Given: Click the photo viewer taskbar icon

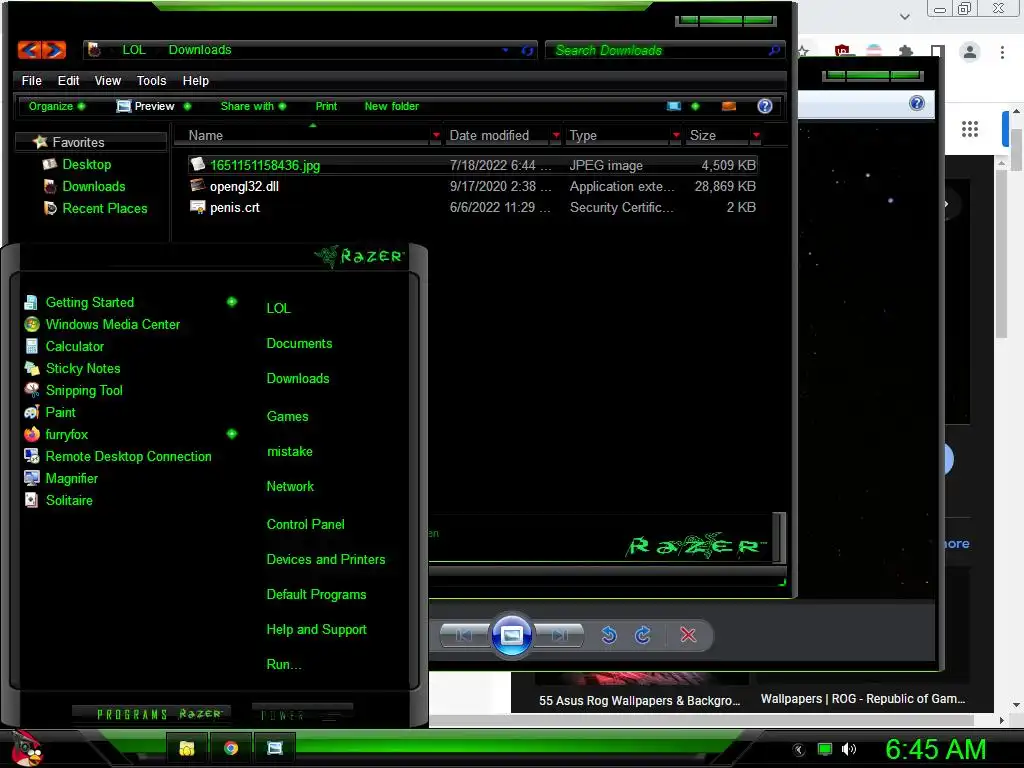Looking at the screenshot, I should click(x=275, y=748).
